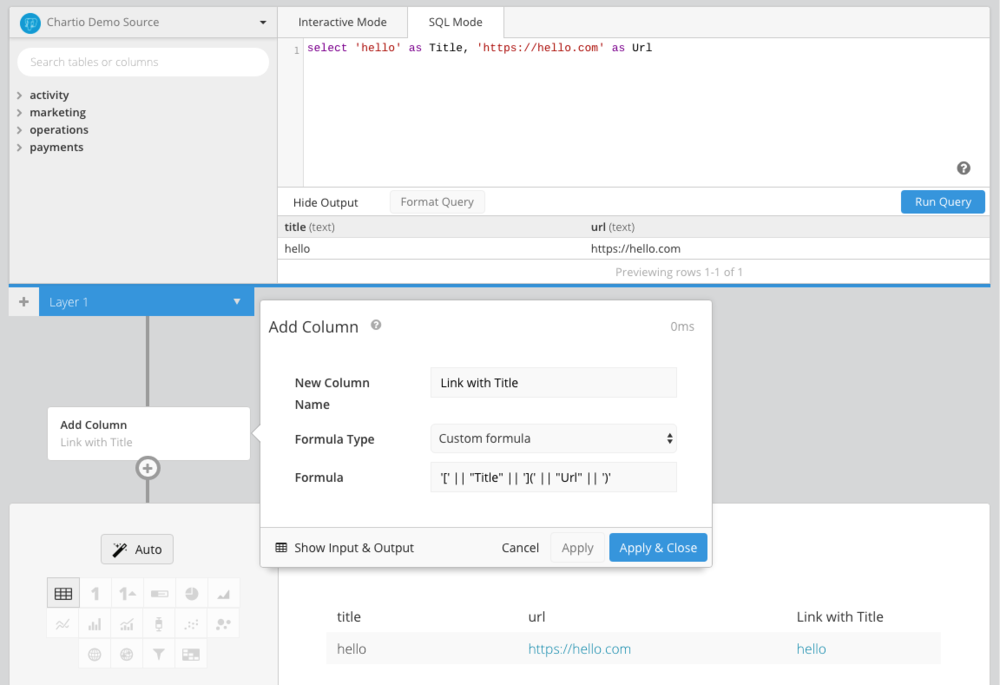1000x685 pixels.
Task: Click the Auto chart type button
Action: click(x=137, y=549)
